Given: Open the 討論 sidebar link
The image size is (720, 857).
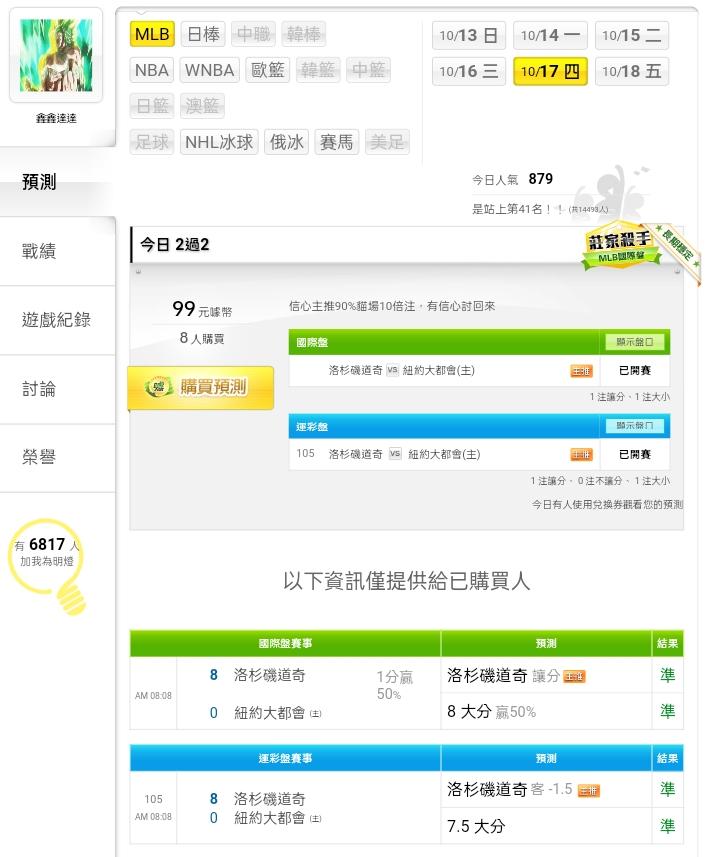Looking at the screenshot, I should 39,389.
